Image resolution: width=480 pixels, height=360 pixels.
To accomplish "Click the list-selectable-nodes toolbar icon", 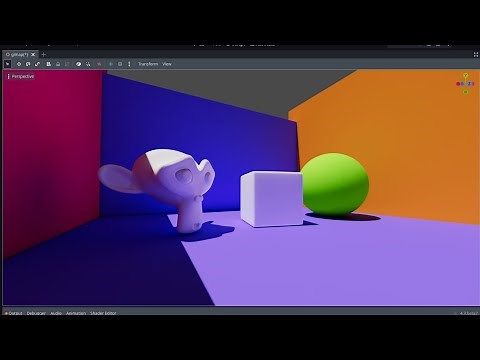I will 49,64.
